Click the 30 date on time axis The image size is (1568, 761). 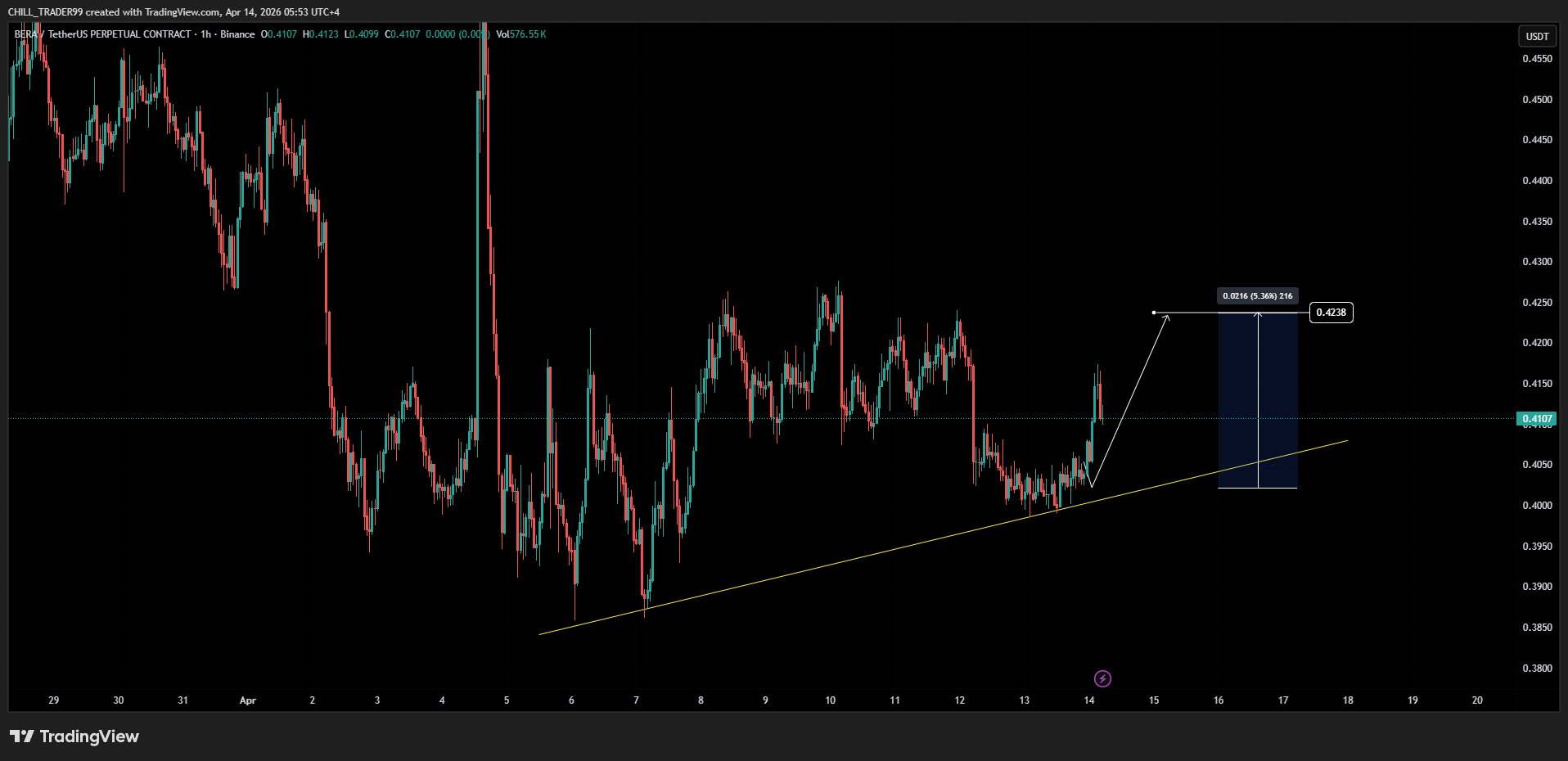(119, 700)
